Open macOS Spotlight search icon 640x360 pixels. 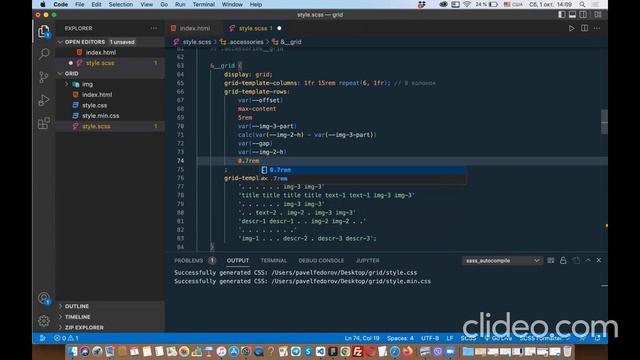pyautogui.click(x=582, y=4)
